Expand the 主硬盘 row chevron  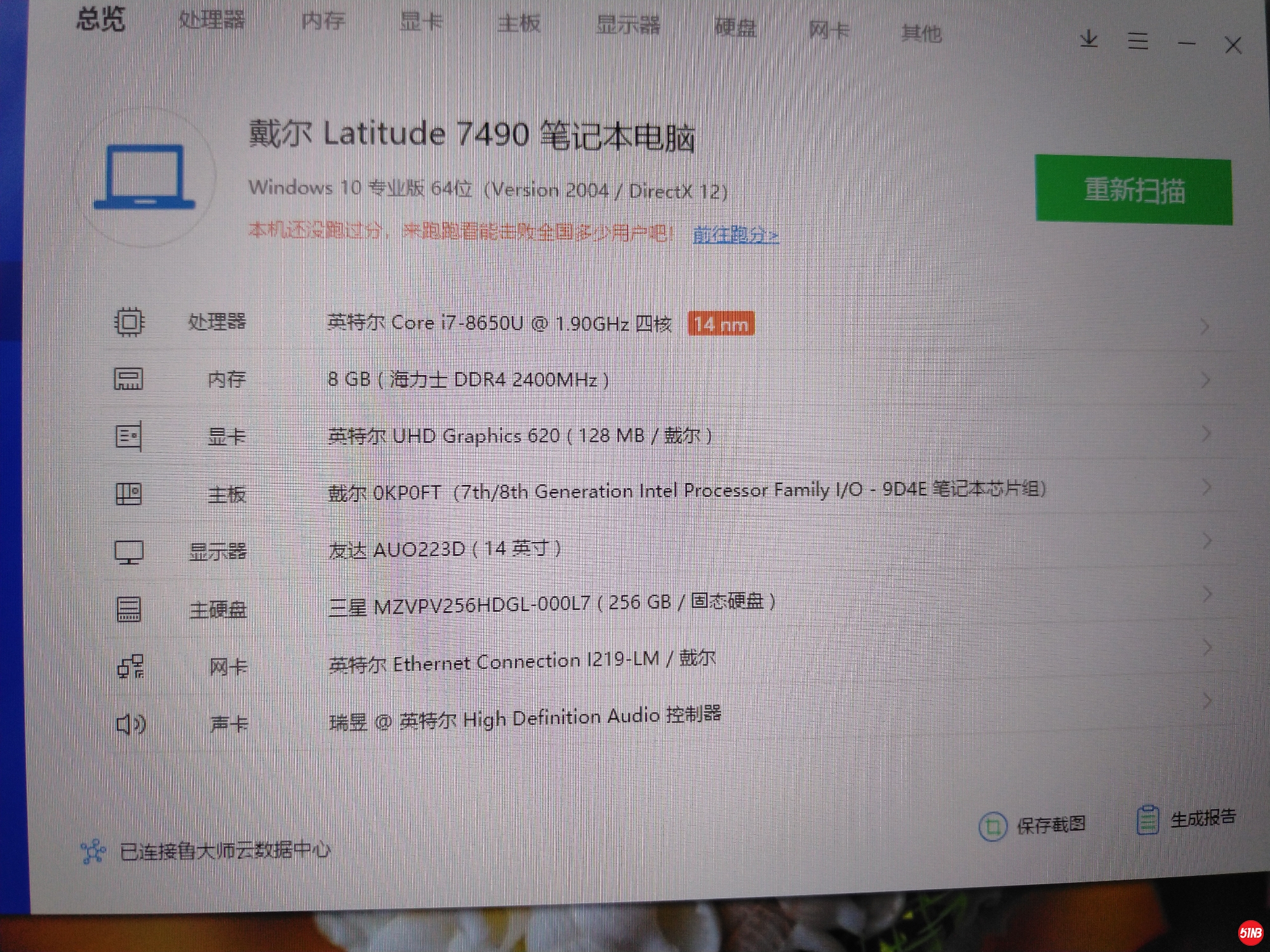[x=1207, y=594]
